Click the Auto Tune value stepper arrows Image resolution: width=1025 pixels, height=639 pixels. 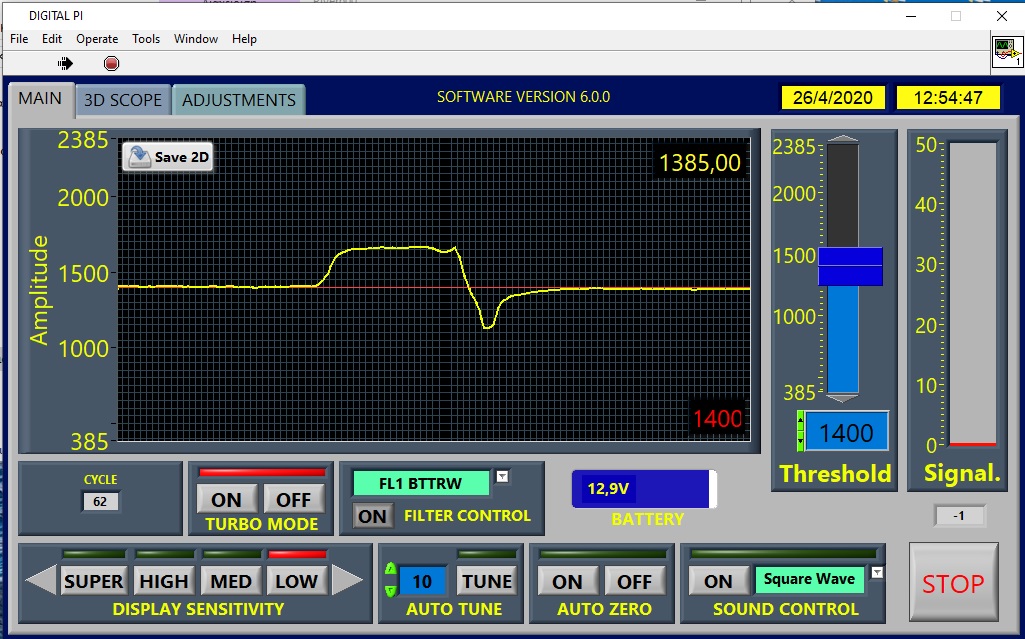[391, 580]
